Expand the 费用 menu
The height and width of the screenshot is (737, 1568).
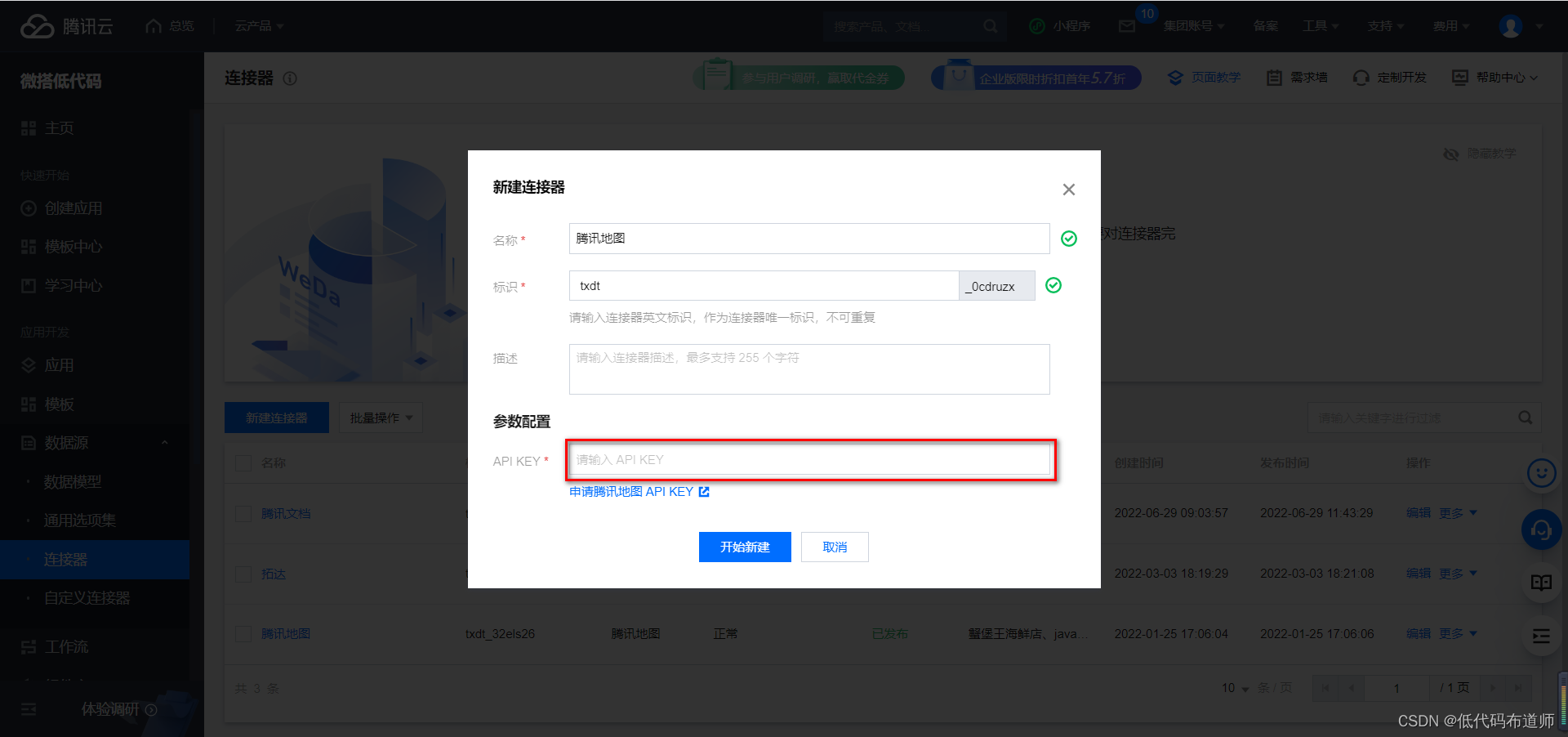click(1451, 26)
